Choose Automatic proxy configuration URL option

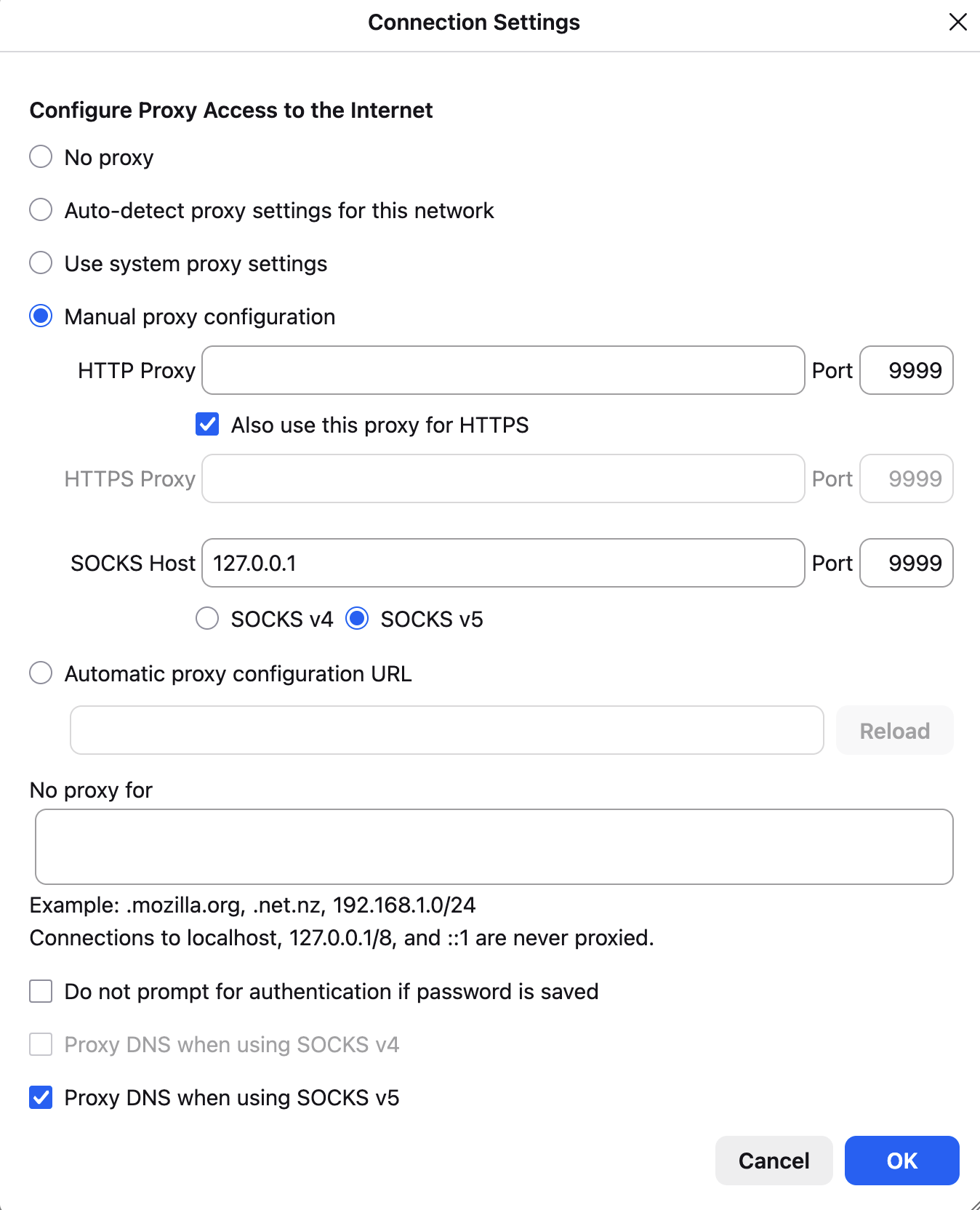click(41, 673)
